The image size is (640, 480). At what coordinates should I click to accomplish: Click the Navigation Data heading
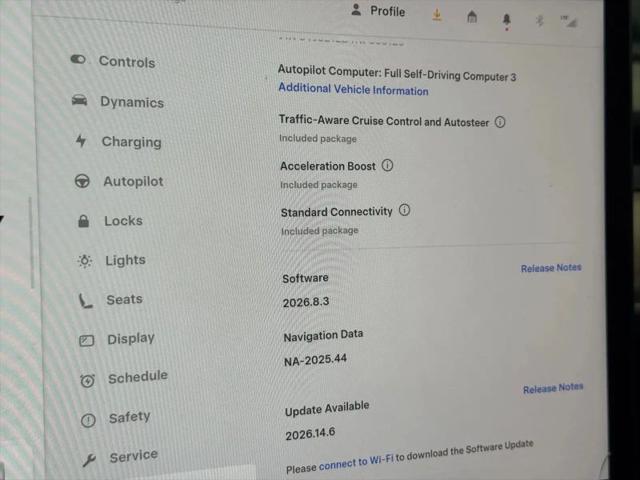(x=323, y=336)
